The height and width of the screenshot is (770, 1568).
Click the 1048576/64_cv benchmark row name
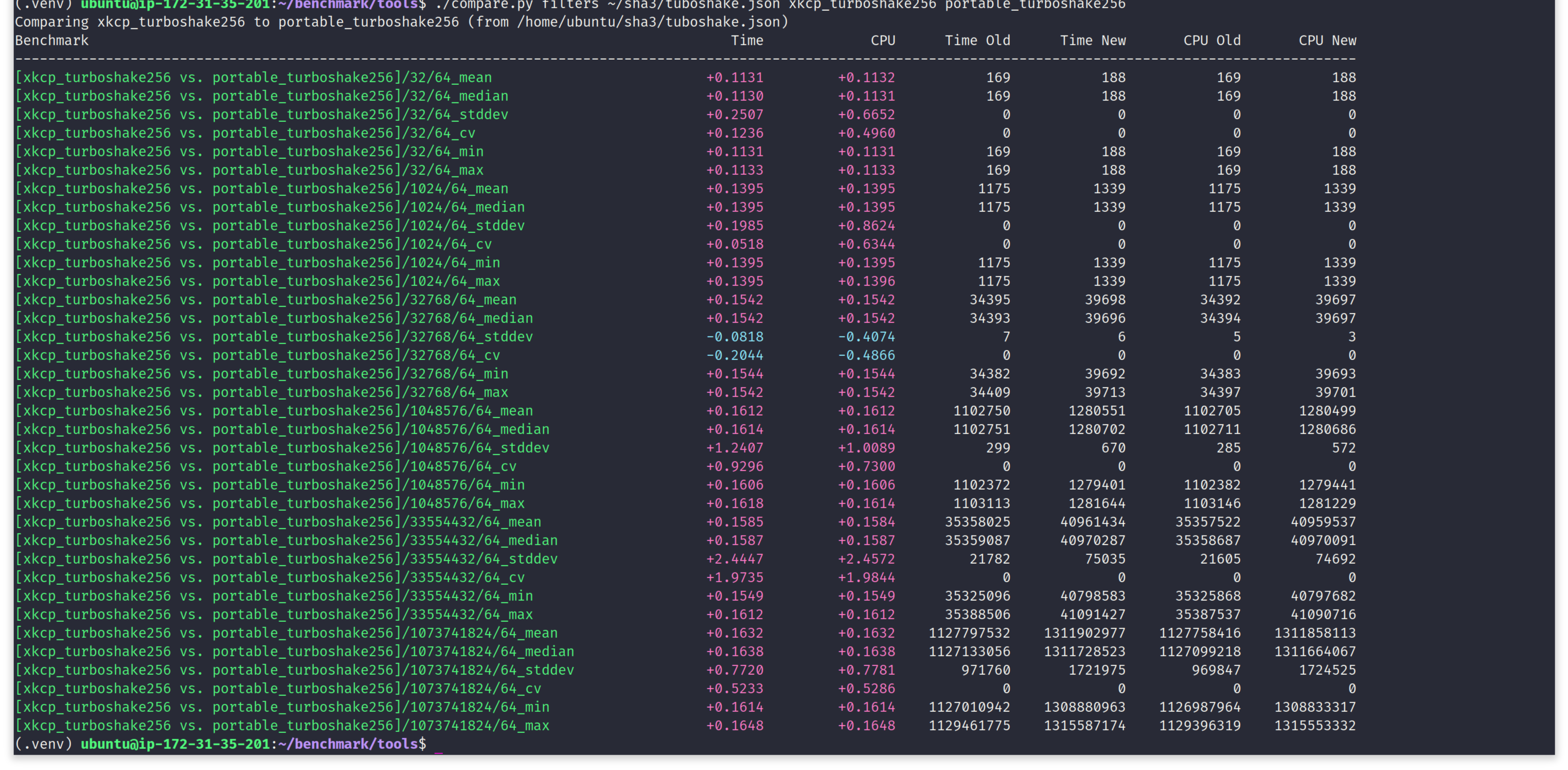[265, 466]
